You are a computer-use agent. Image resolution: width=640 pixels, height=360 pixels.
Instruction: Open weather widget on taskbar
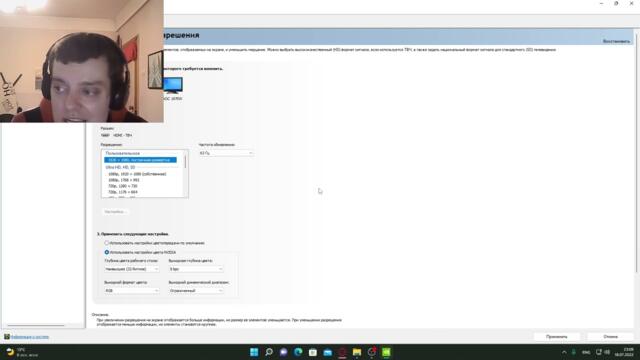pyautogui.click(x=20, y=352)
